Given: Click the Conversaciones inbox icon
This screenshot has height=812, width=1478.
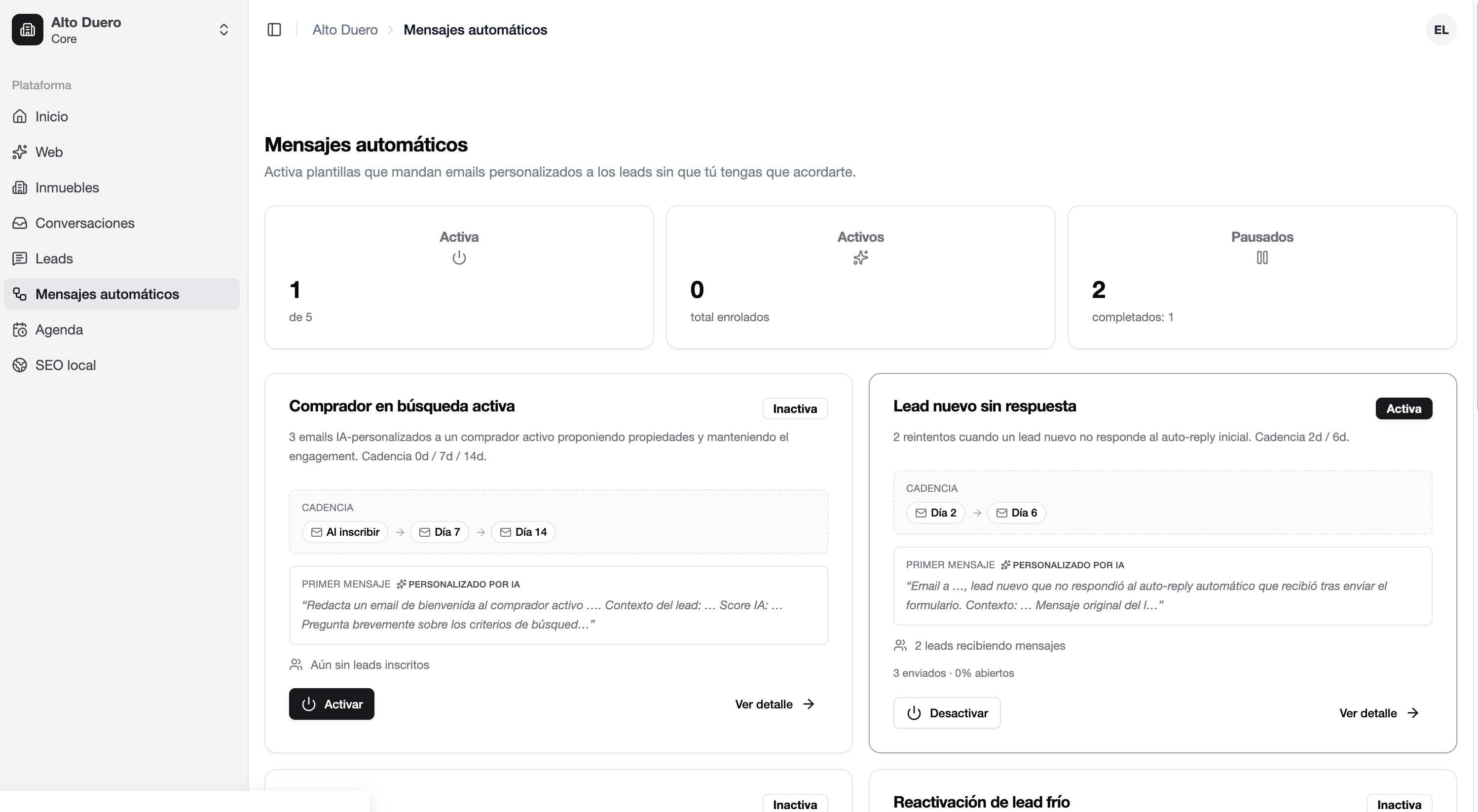Looking at the screenshot, I should pos(20,223).
